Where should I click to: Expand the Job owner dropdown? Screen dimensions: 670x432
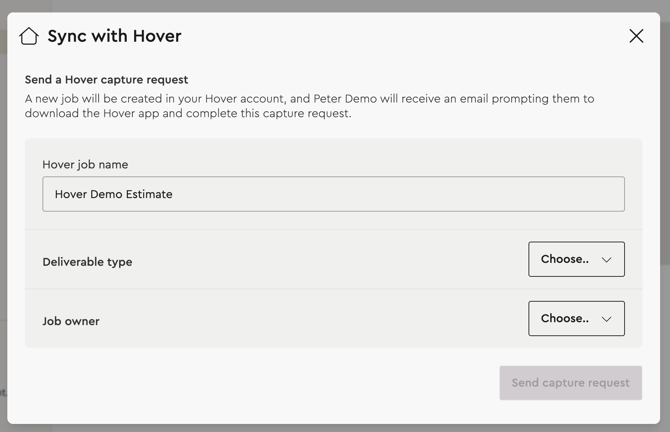point(576,319)
